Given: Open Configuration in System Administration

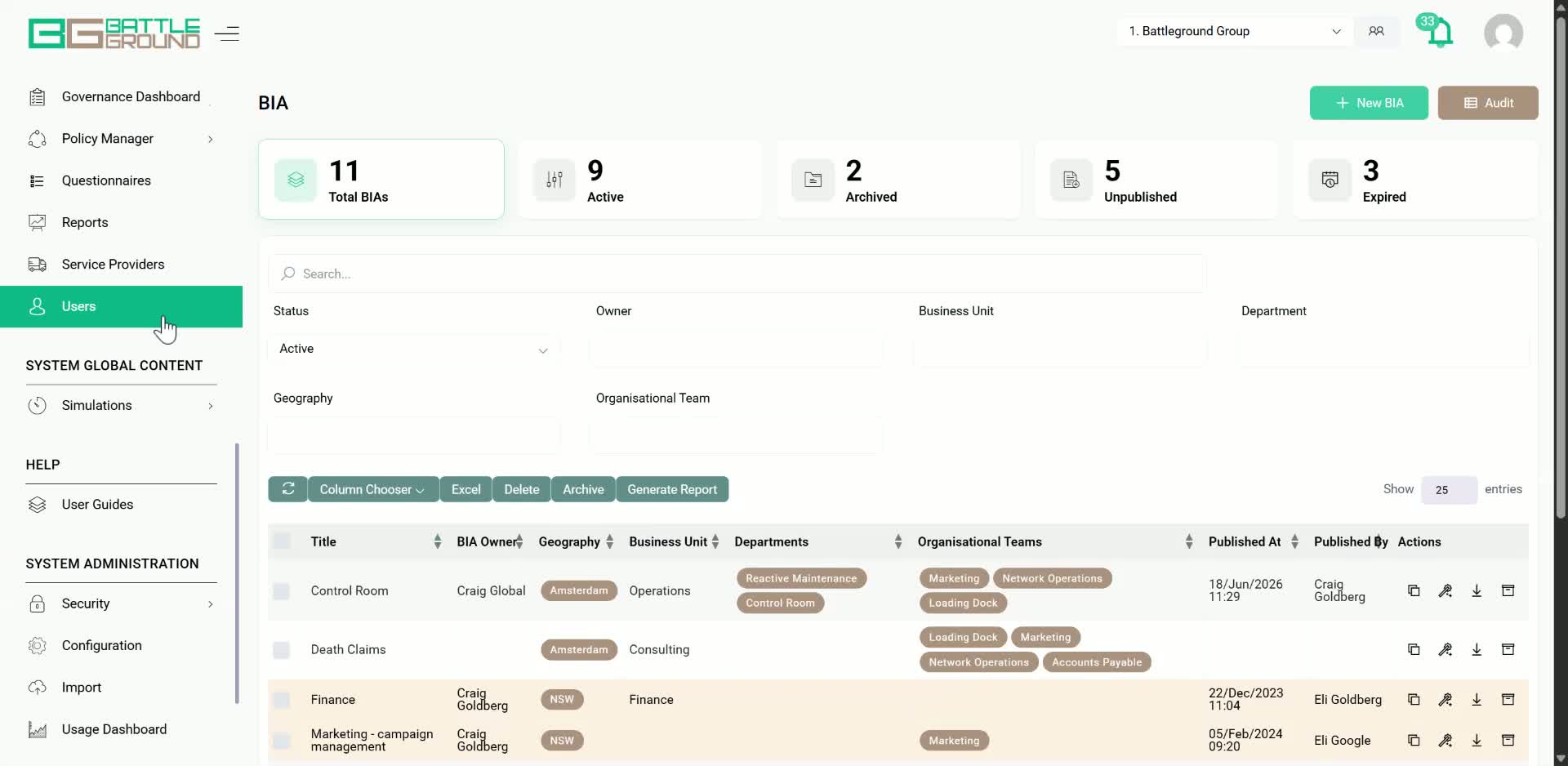Looking at the screenshot, I should pos(121,645).
